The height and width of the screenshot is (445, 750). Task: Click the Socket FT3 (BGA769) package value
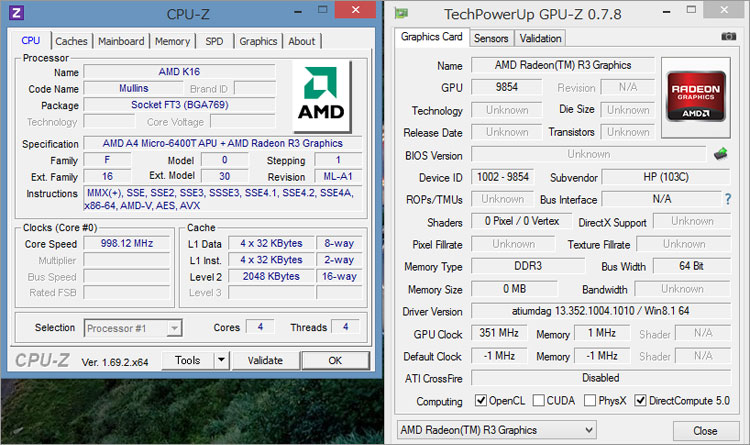click(x=179, y=105)
